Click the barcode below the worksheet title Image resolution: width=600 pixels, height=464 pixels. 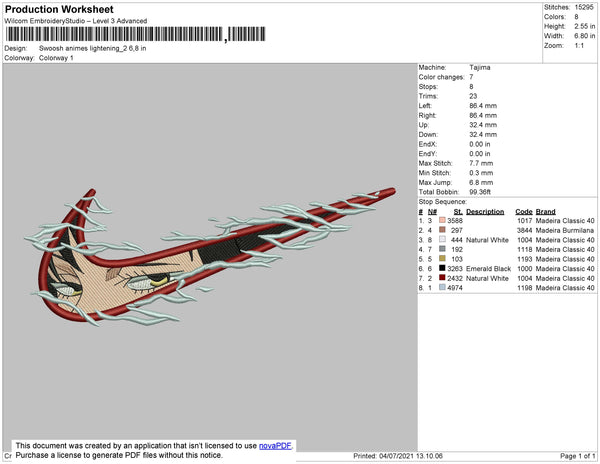point(135,34)
